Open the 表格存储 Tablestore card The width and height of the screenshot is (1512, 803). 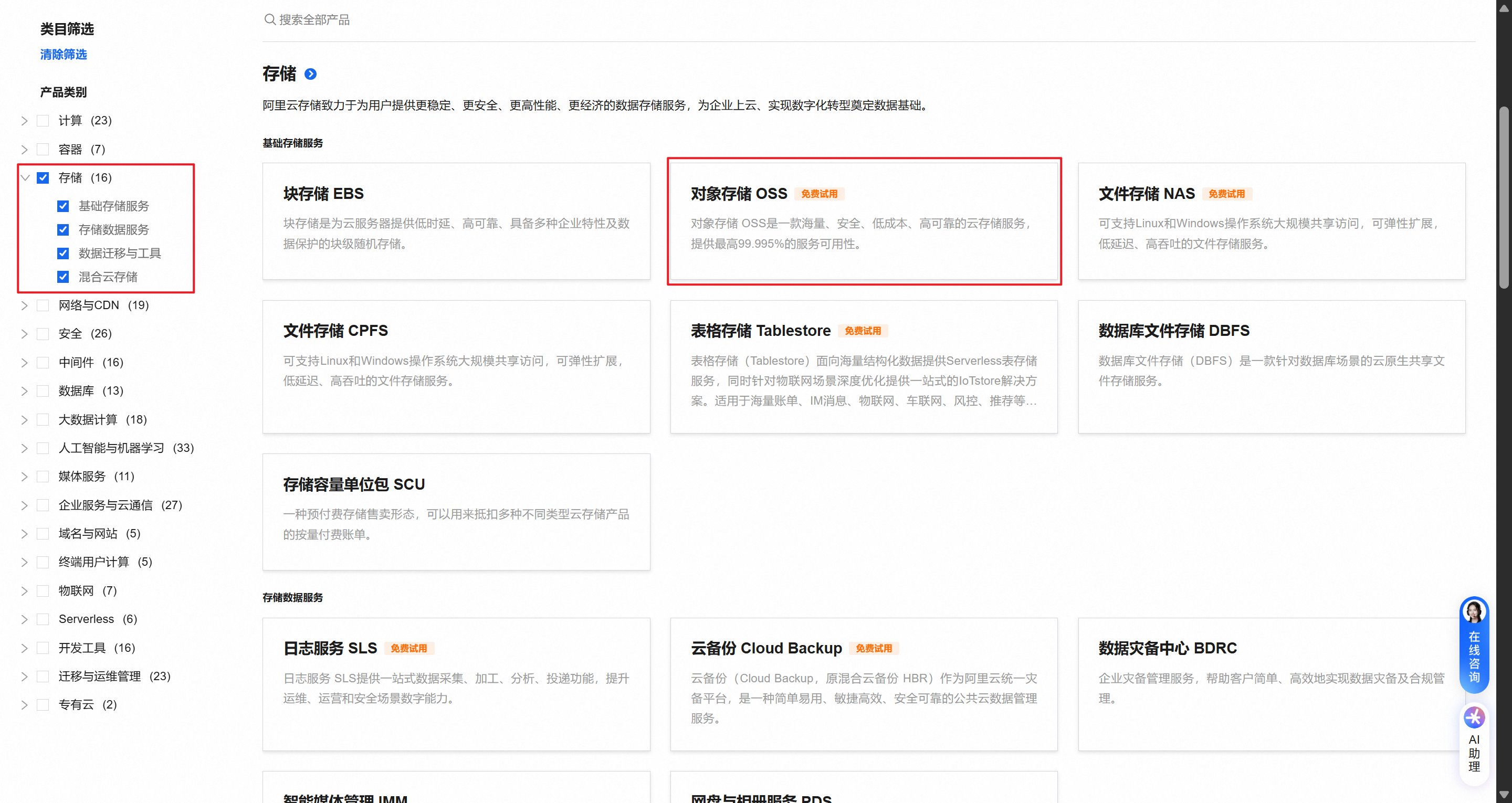[x=864, y=367]
